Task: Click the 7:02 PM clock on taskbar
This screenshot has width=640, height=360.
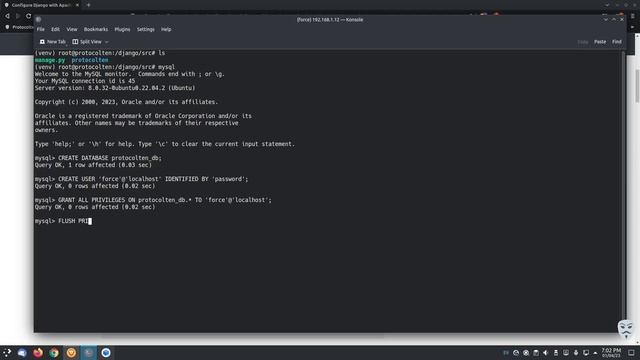Action: [611, 353]
